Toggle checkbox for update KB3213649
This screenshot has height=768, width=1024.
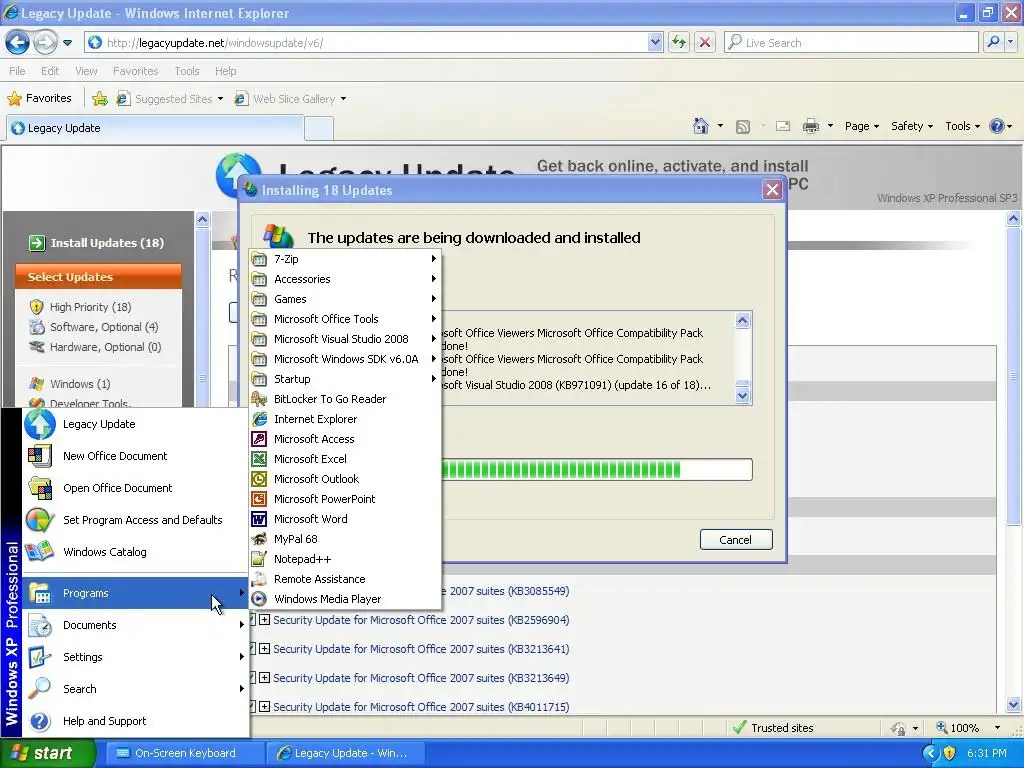pyautogui.click(x=251, y=678)
